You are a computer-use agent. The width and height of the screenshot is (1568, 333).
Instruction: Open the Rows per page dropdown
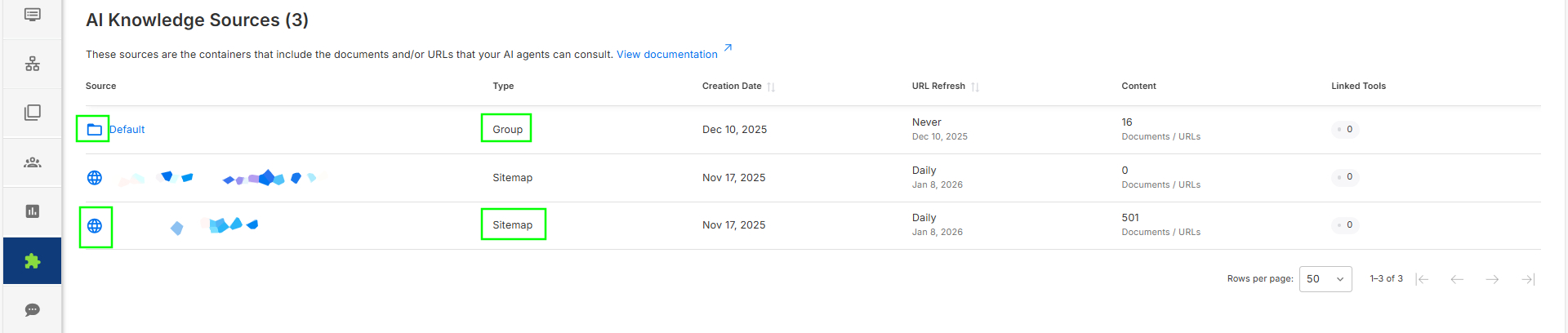pos(1325,279)
